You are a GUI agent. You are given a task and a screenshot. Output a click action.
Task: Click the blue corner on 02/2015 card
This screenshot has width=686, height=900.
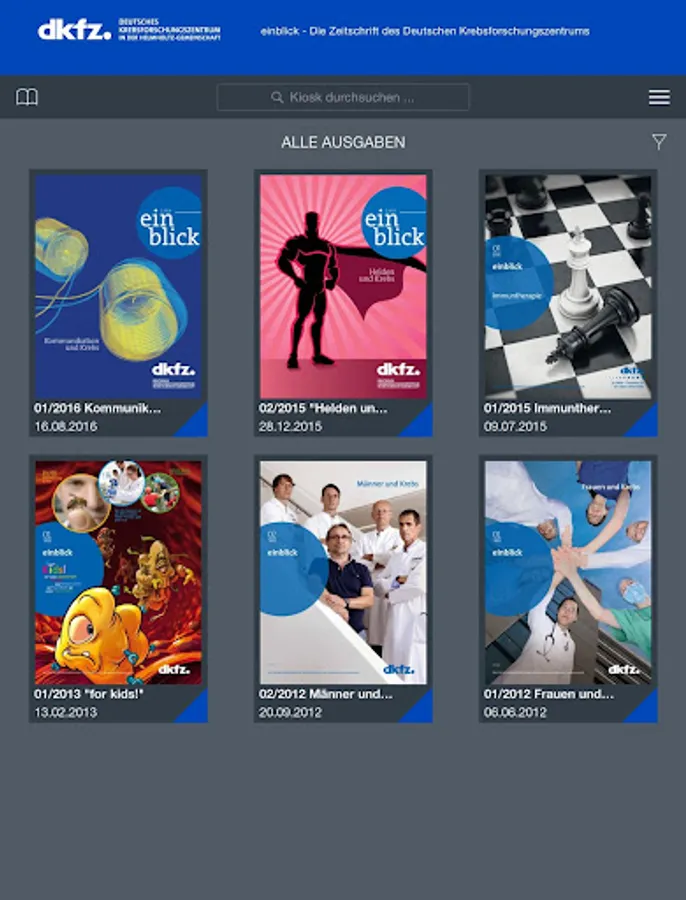click(x=421, y=425)
